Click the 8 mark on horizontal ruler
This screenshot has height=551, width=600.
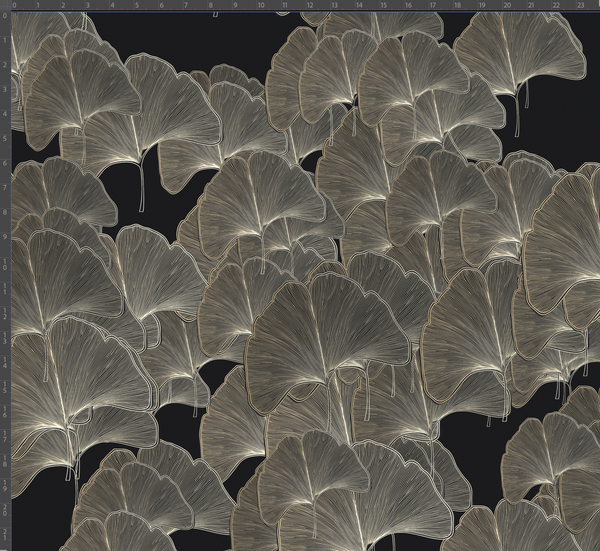(x=209, y=5)
